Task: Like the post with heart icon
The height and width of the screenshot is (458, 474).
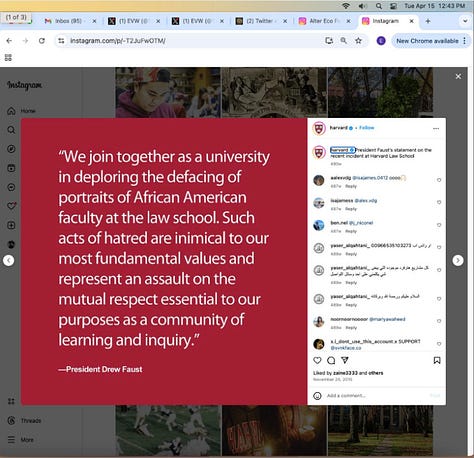Action: click(317, 360)
